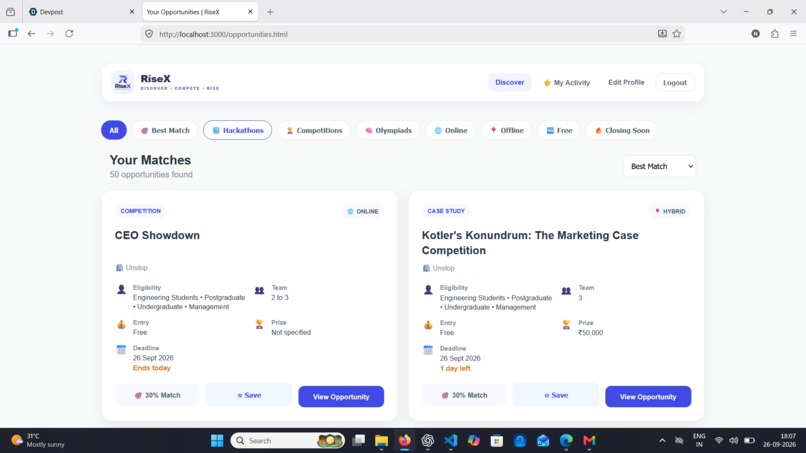Screen dimensions: 806x453
Task: Click prize trophy icon on Kotler's card
Action: click(x=566, y=325)
